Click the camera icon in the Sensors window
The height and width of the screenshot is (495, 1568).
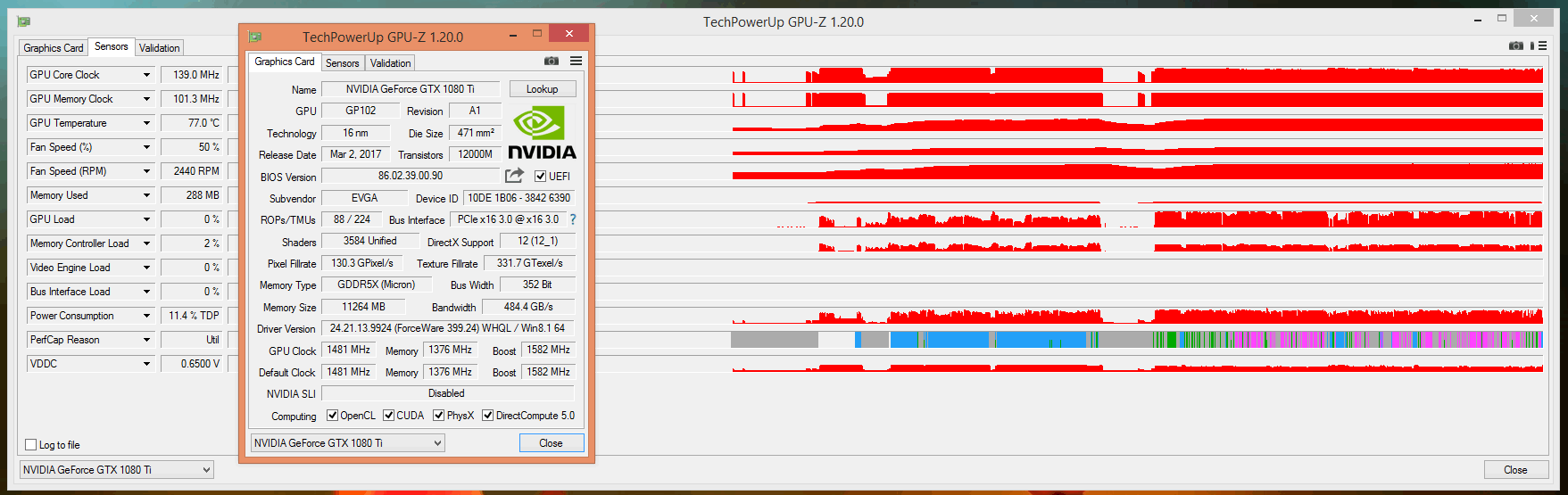coord(1516,45)
